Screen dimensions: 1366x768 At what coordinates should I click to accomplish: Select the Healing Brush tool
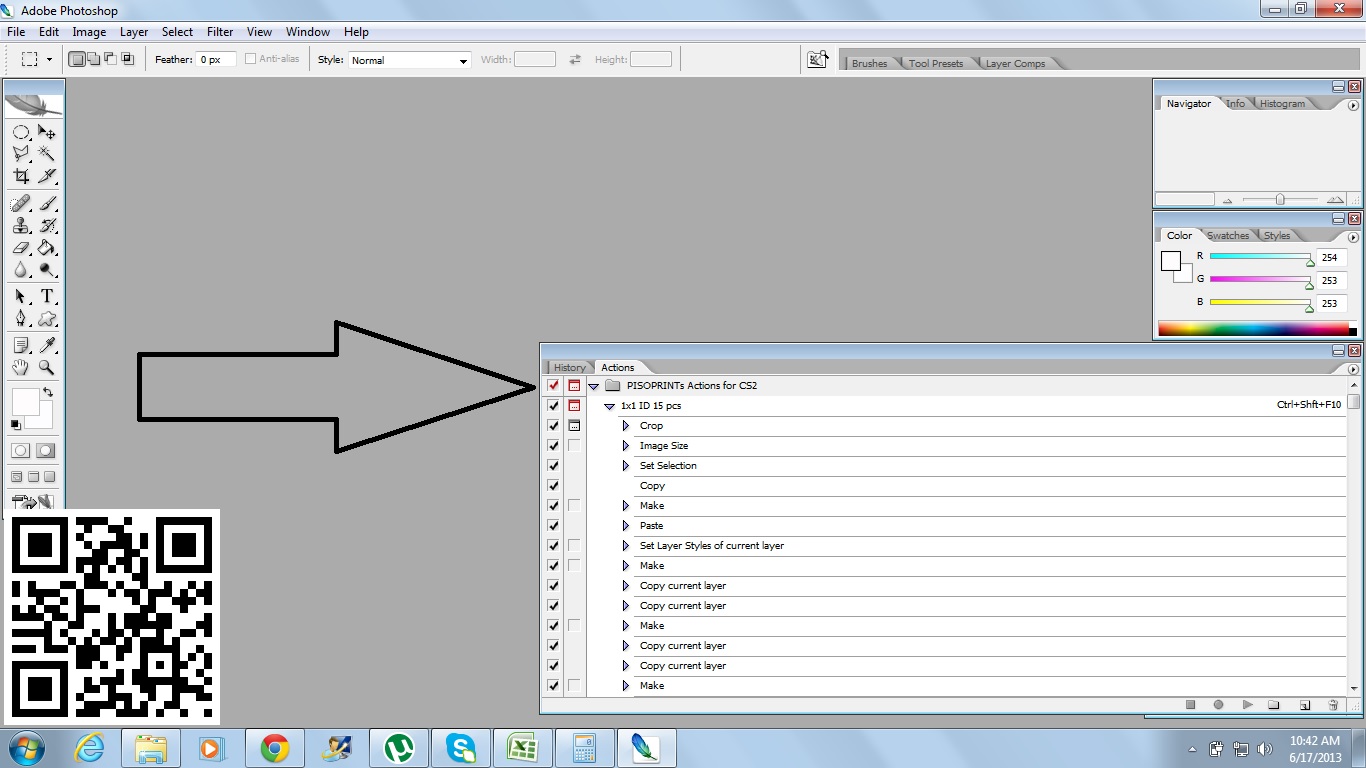tap(21, 204)
